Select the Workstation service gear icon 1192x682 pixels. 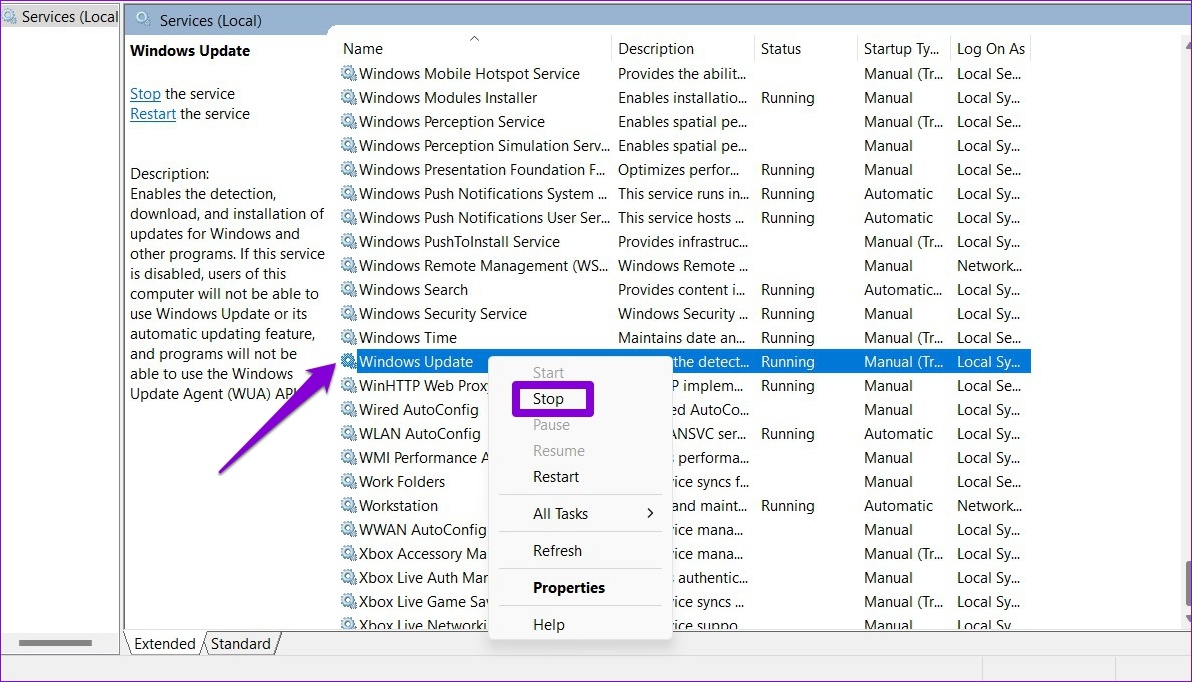[x=348, y=506]
